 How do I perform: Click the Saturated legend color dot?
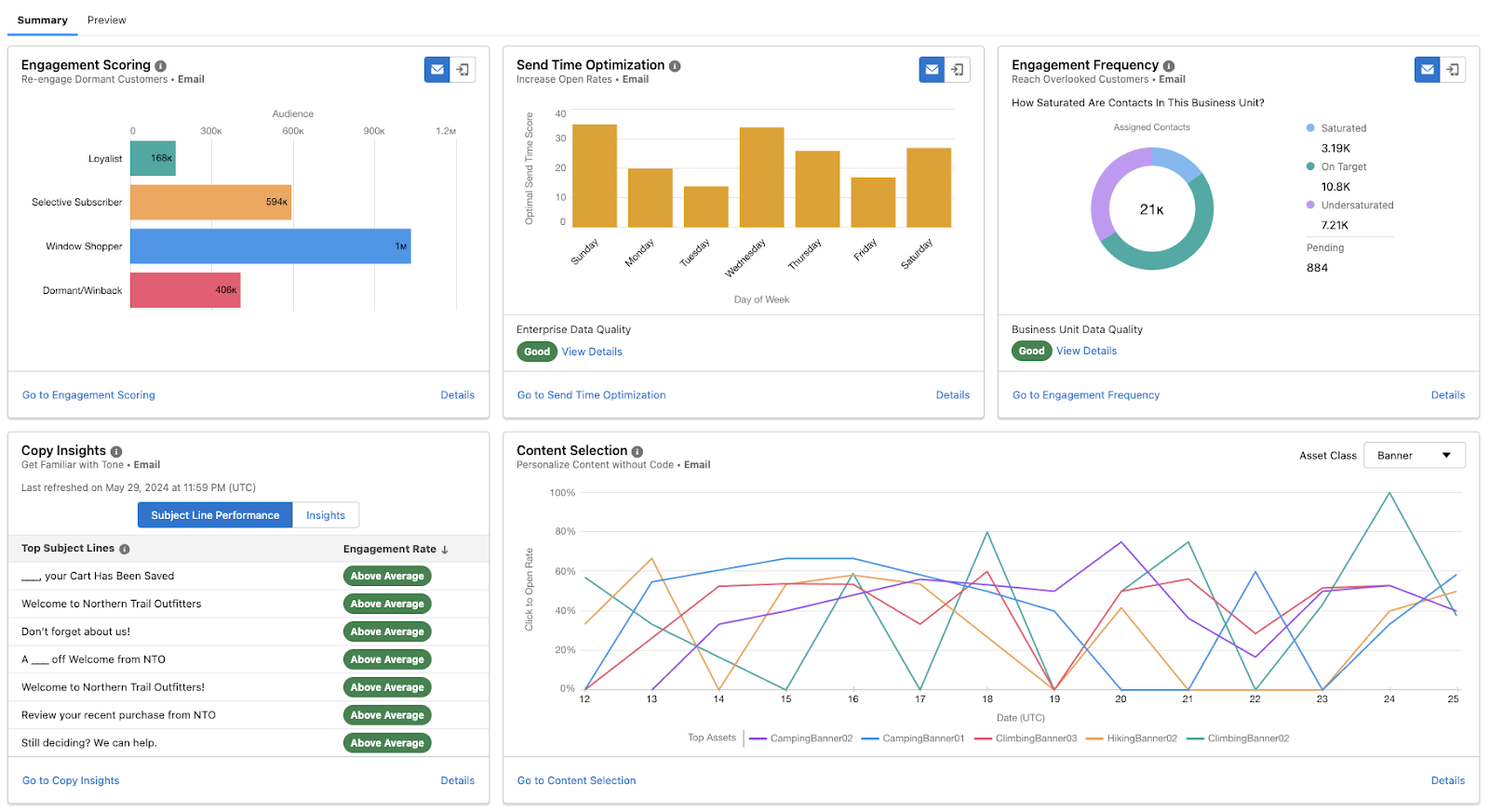tap(1310, 128)
